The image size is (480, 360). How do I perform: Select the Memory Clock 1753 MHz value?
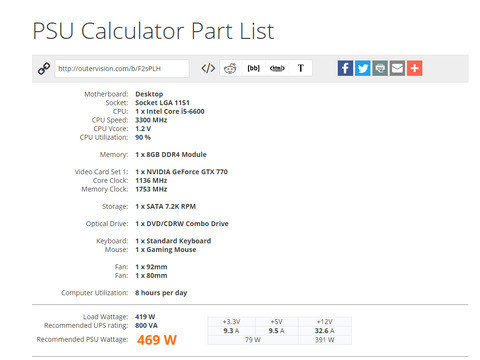(x=151, y=189)
